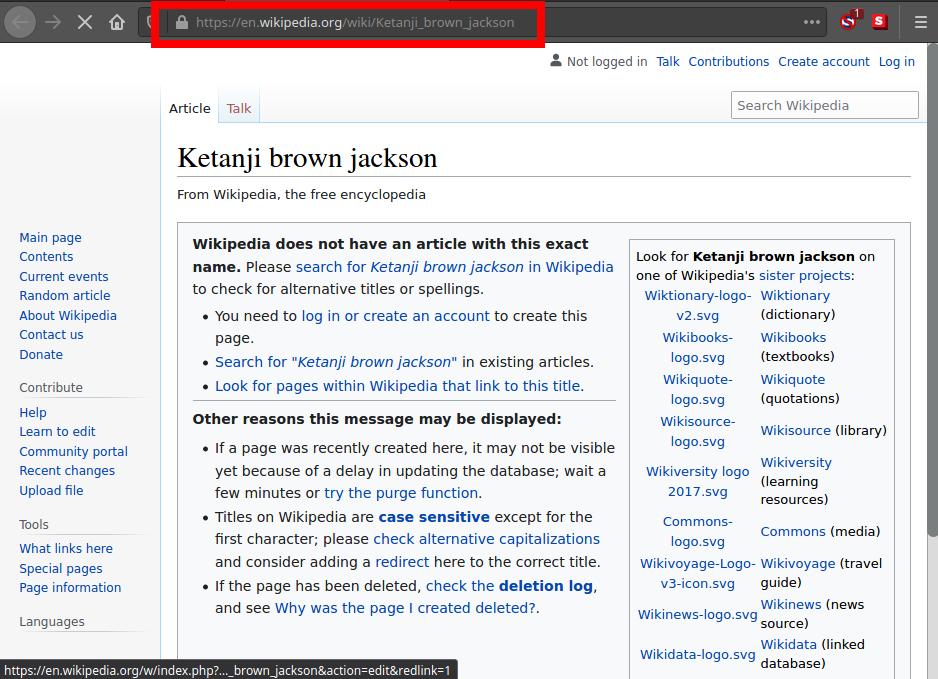Click the Log in link at top right

coord(897,62)
